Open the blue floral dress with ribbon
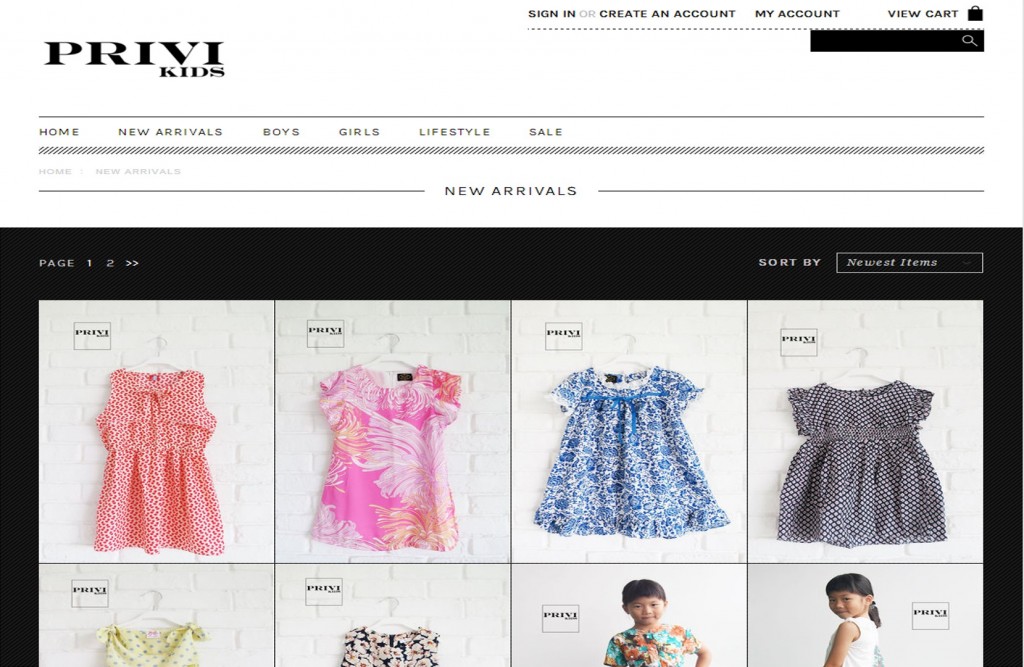This screenshot has height=667, width=1024. (630, 431)
